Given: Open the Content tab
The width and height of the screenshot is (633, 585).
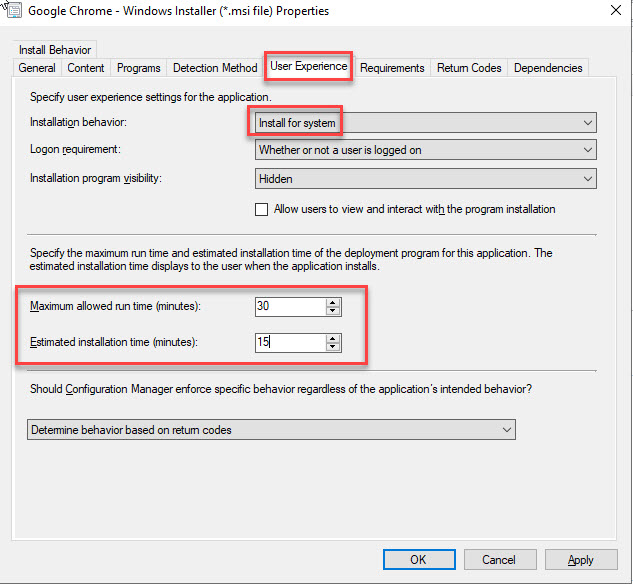Looking at the screenshot, I should click(x=86, y=68).
